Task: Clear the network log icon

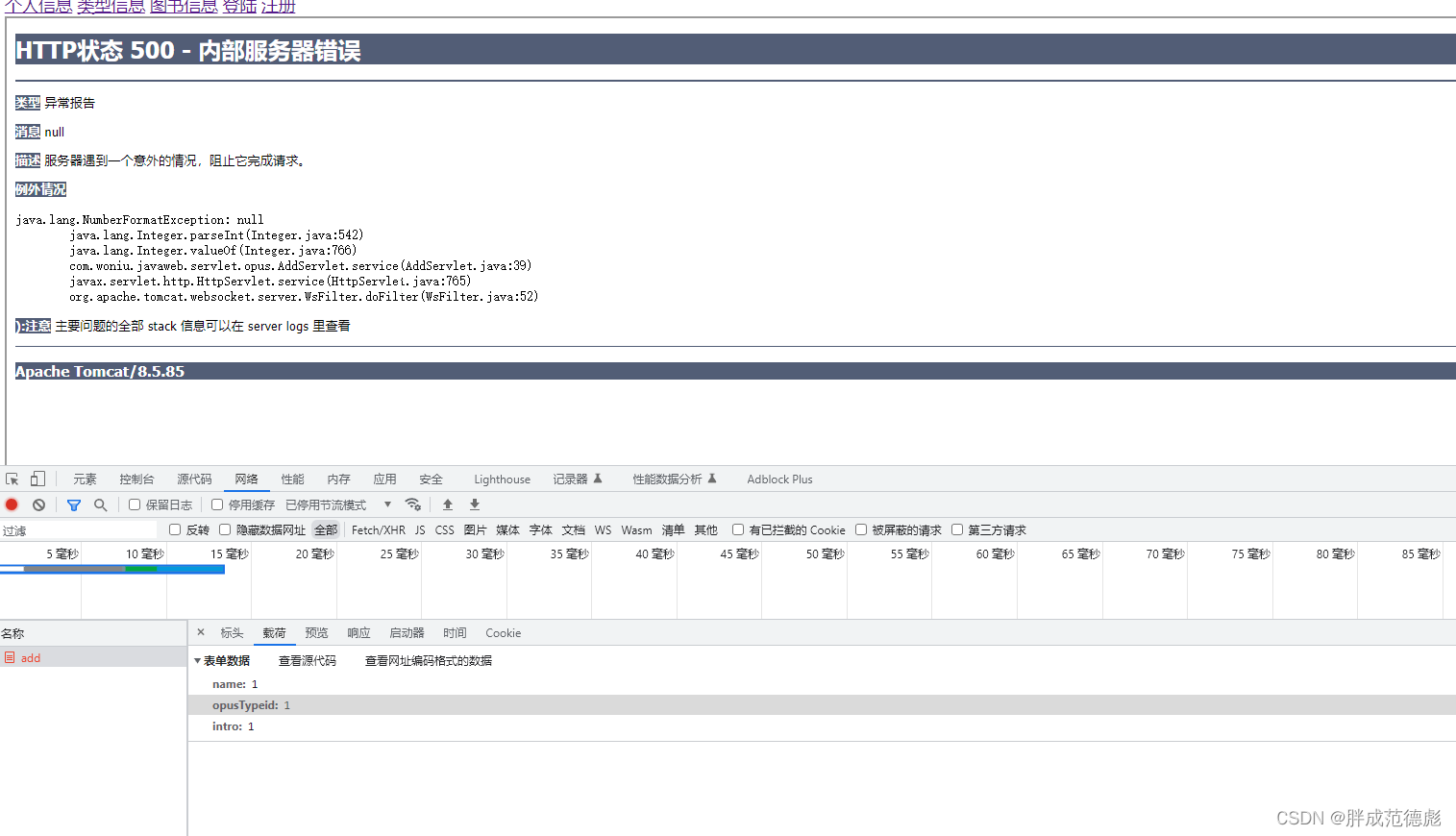Action: 38,504
